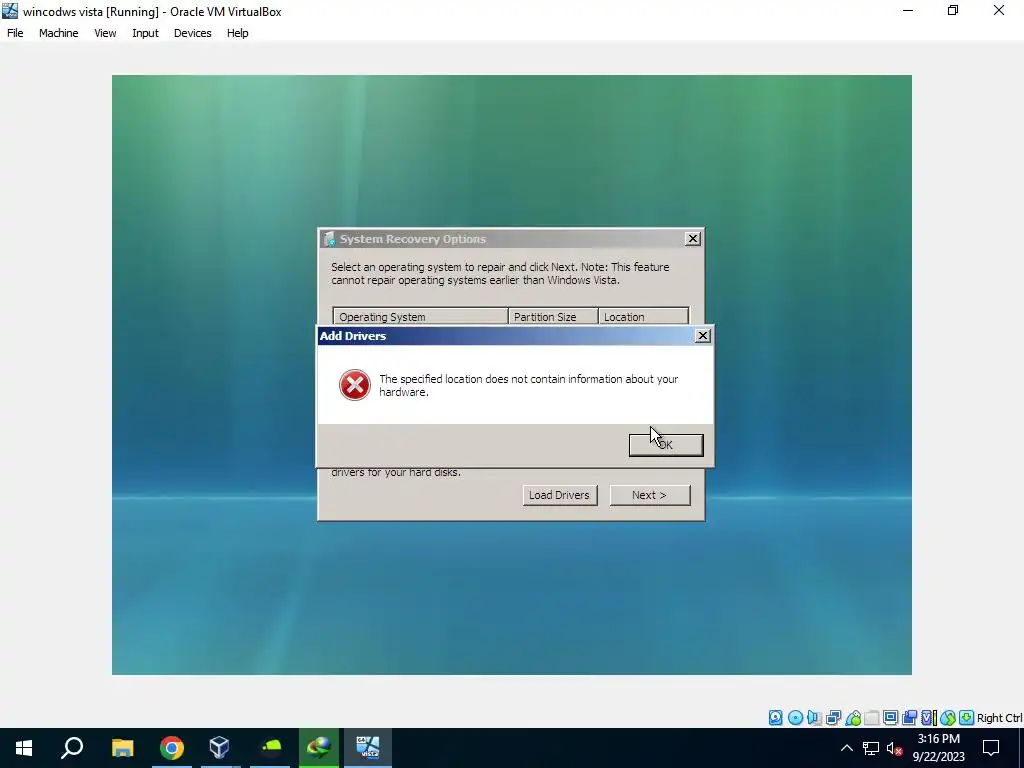This screenshot has width=1024, height=768.
Task: Click the USB devices status icon
Action: click(853, 718)
